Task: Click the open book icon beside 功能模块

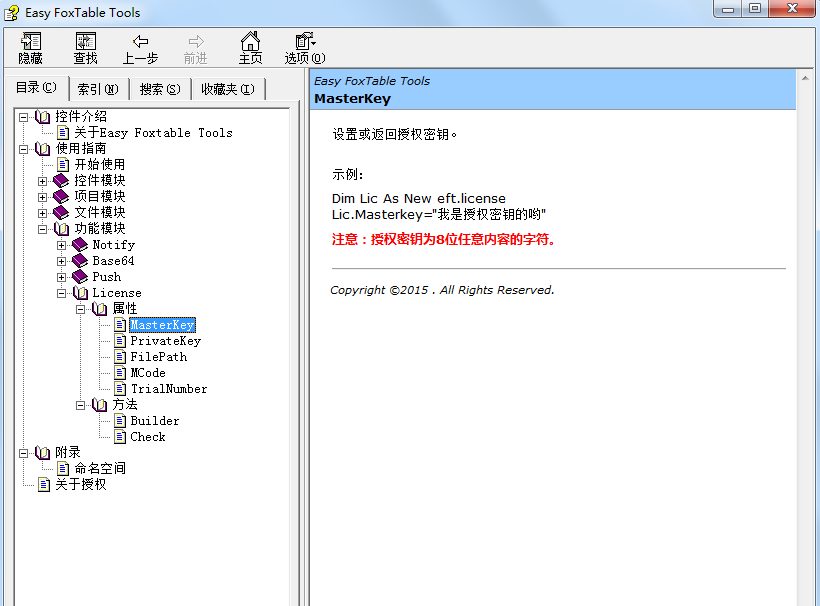Action: point(61,229)
